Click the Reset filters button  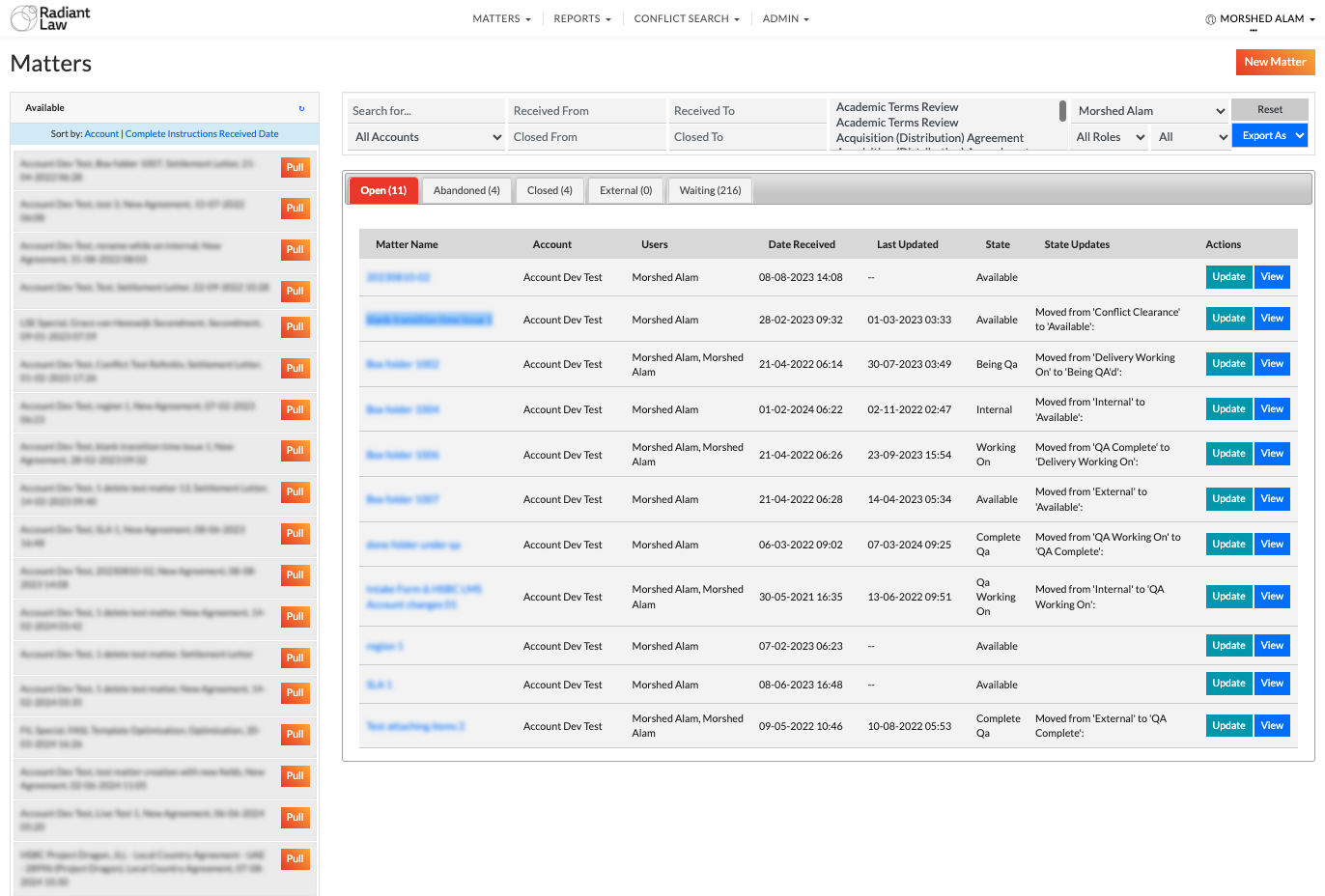coord(1270,109)
